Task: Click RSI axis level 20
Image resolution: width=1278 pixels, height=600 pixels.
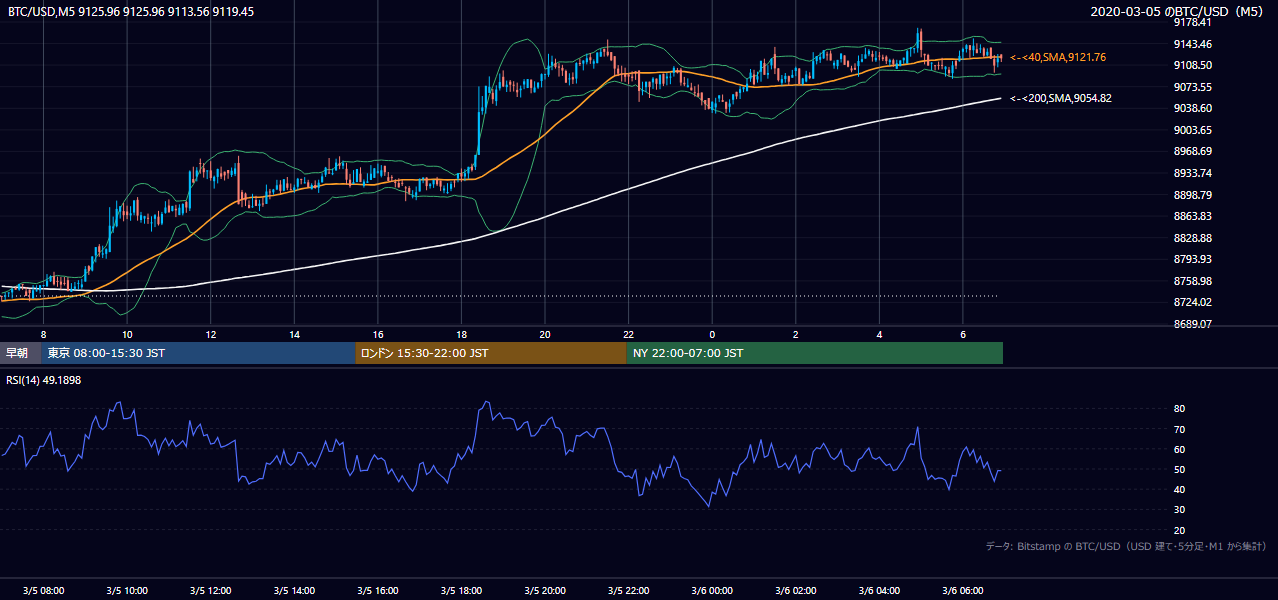Action: point(1179,530)
